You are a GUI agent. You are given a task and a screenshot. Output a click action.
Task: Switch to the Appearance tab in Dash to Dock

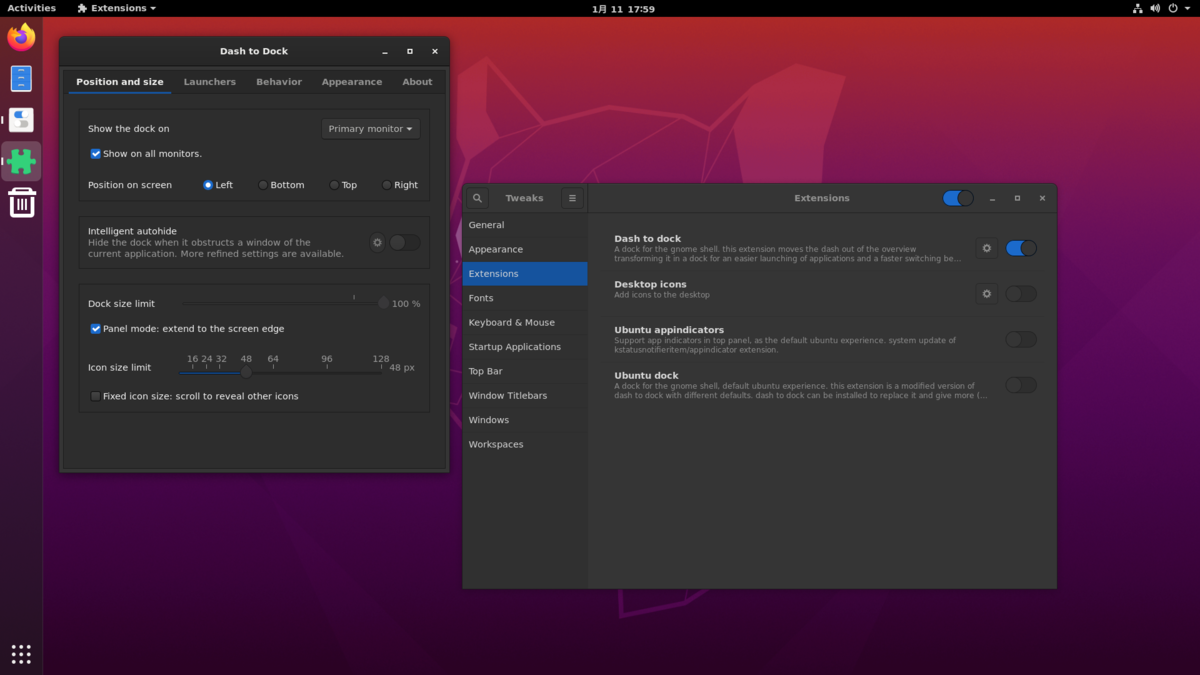(352, 82)
